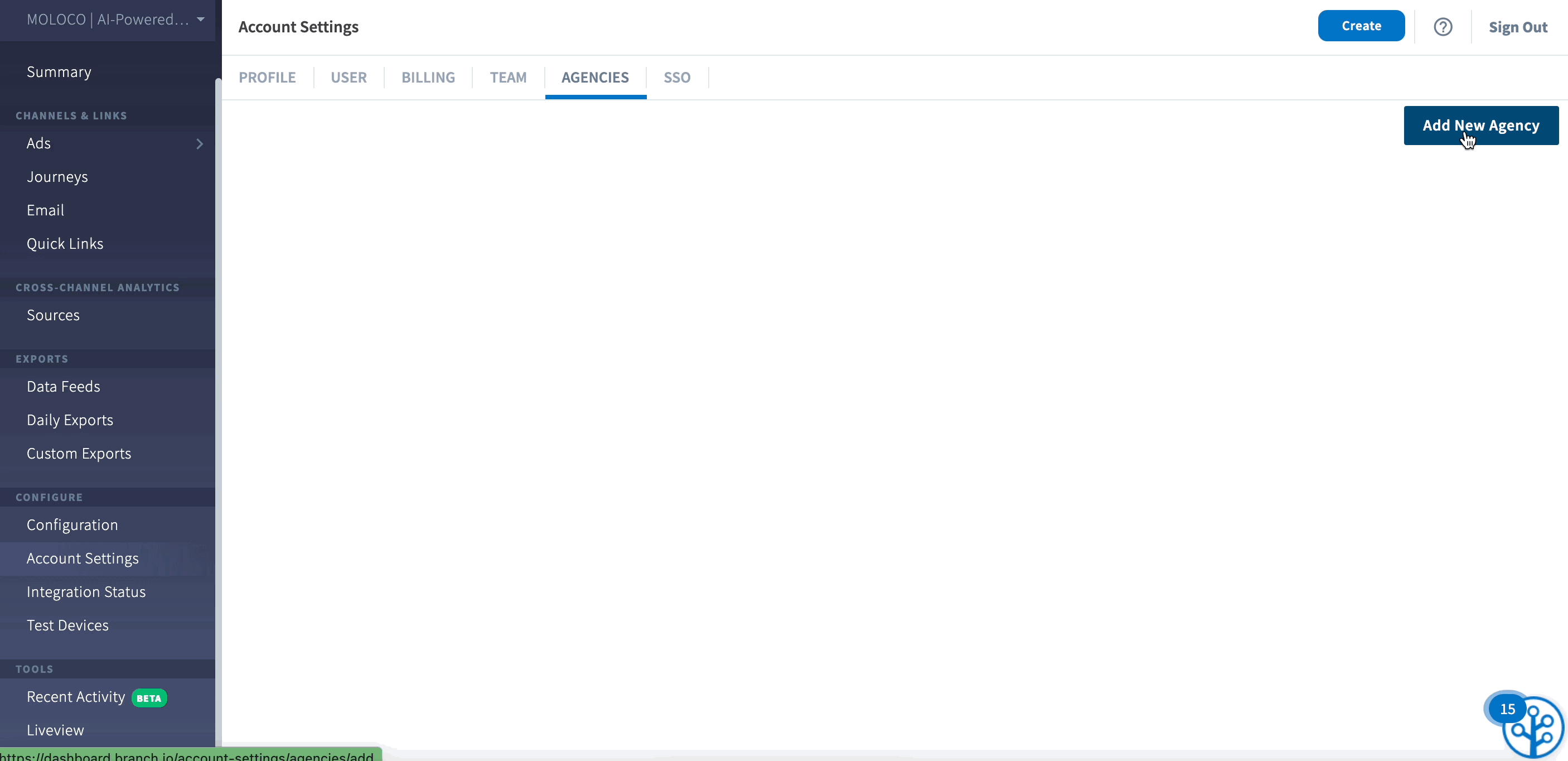Click the help question mark icon
Viewport: 1568px width, 761px height.
coord(1443,27)
